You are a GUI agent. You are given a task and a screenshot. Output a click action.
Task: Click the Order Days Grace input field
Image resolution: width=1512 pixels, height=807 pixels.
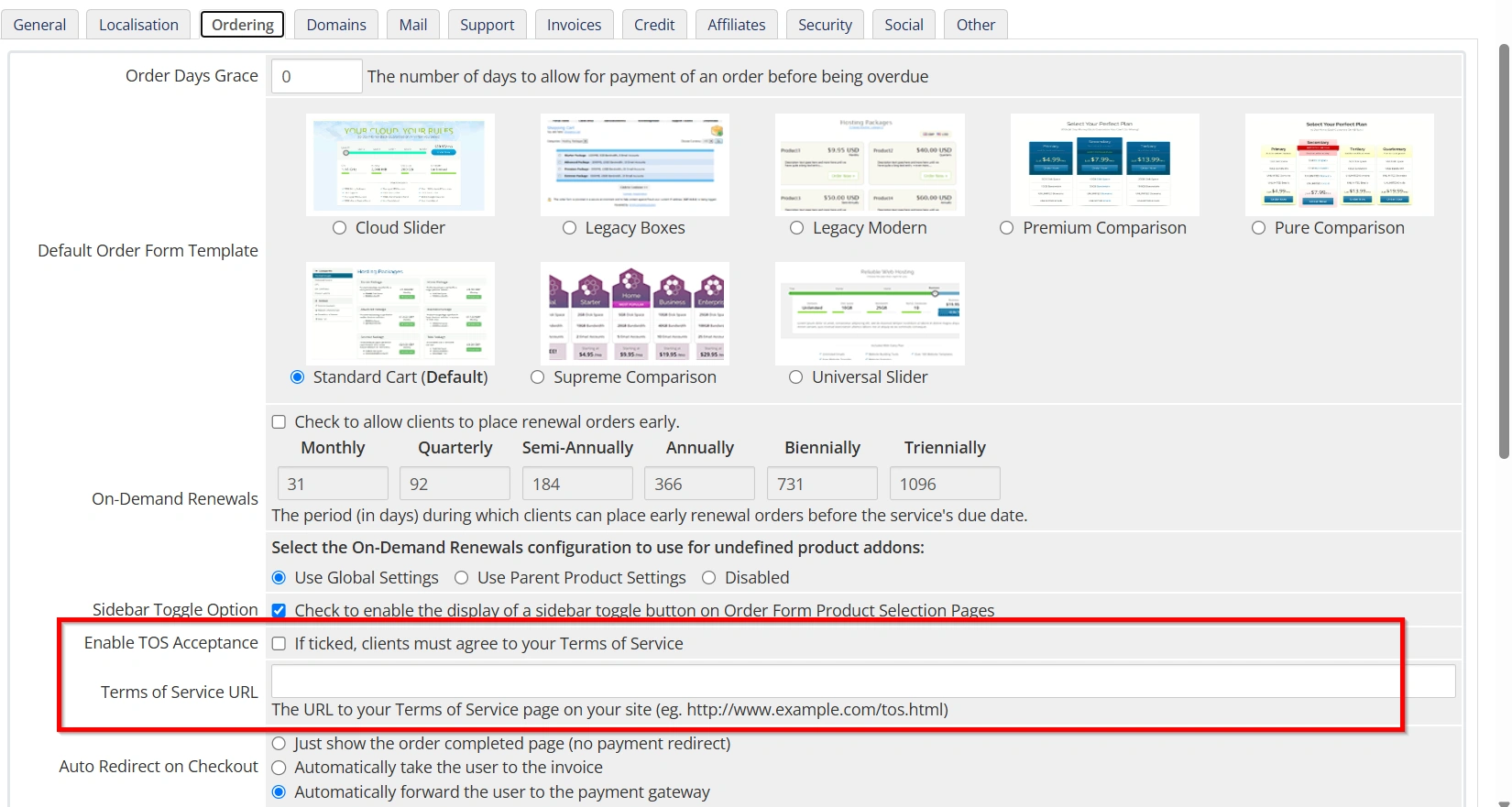pyautogui.click(x=316, y=76)
